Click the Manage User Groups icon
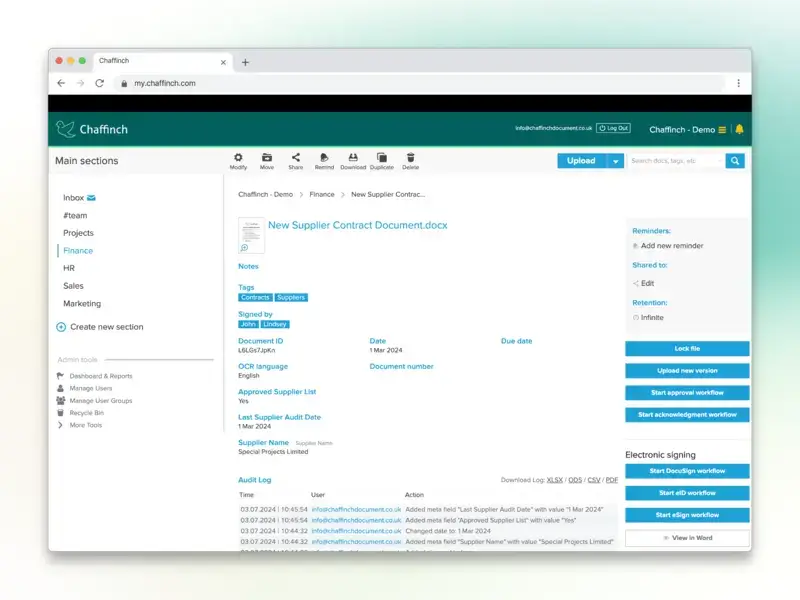The image size is (800, 600). [61, 401]
